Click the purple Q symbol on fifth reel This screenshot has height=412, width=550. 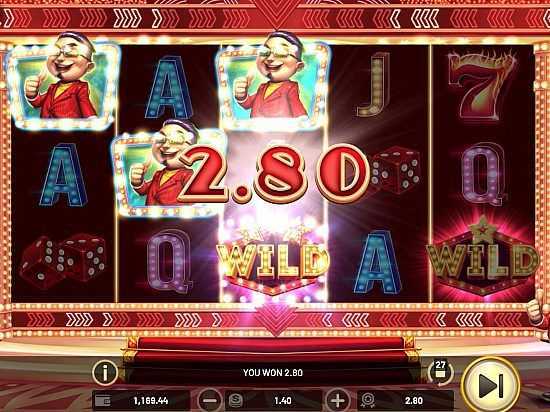(x=483, y=174)
